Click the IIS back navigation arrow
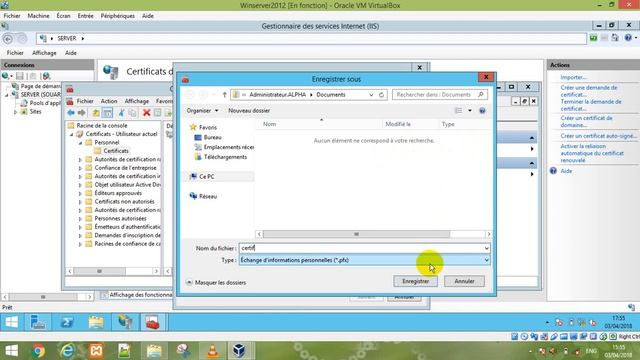Screen dimensions: 640x360 (x=8, y=39)
